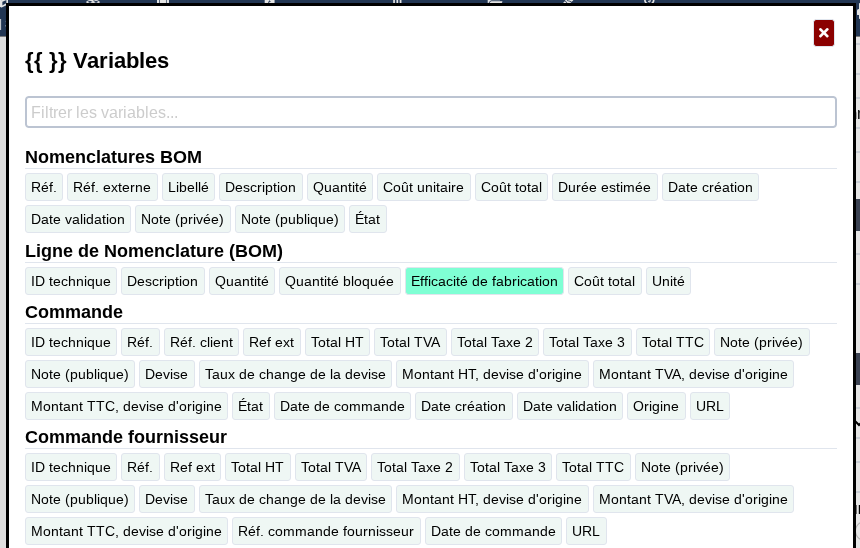Pick the Coût unitaire variable
The image size is (860, 548).
pos(423,188)
